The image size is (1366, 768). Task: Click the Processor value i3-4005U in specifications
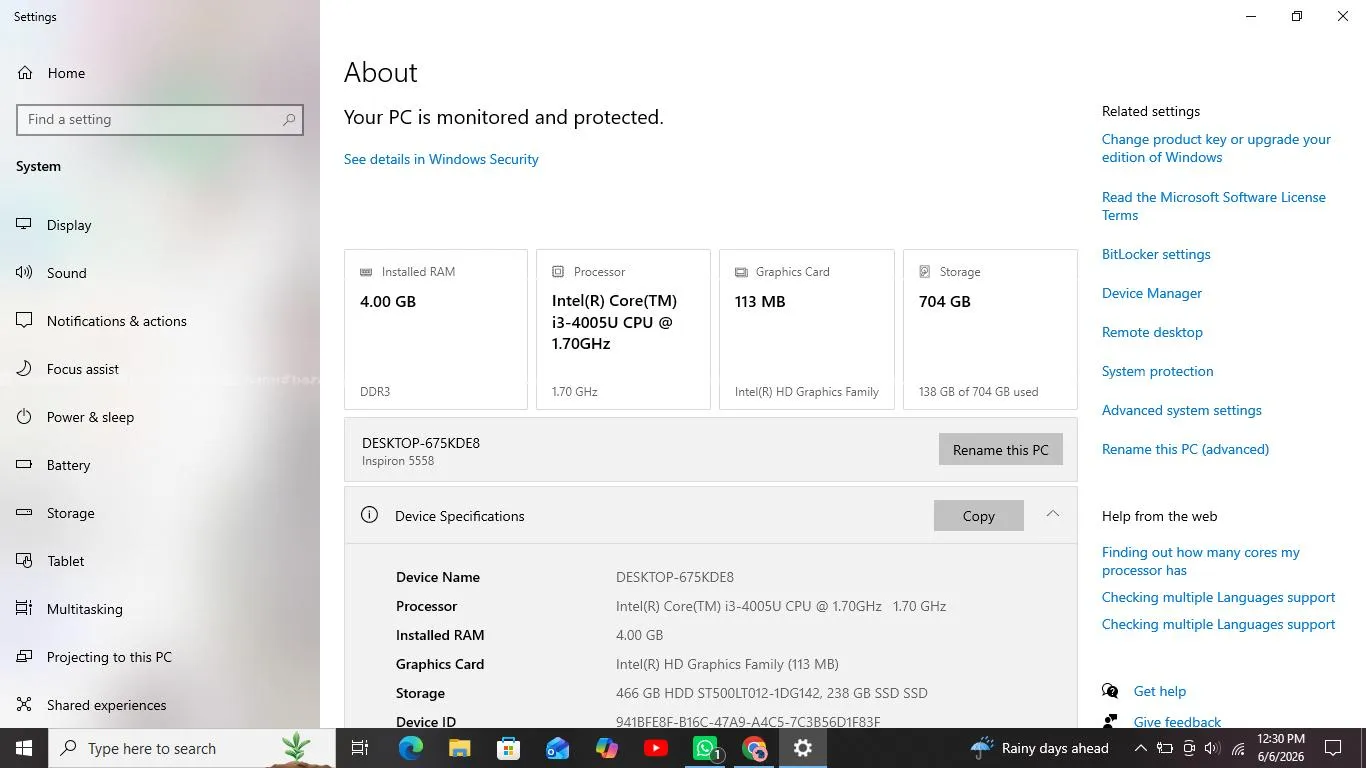(781, 606)
